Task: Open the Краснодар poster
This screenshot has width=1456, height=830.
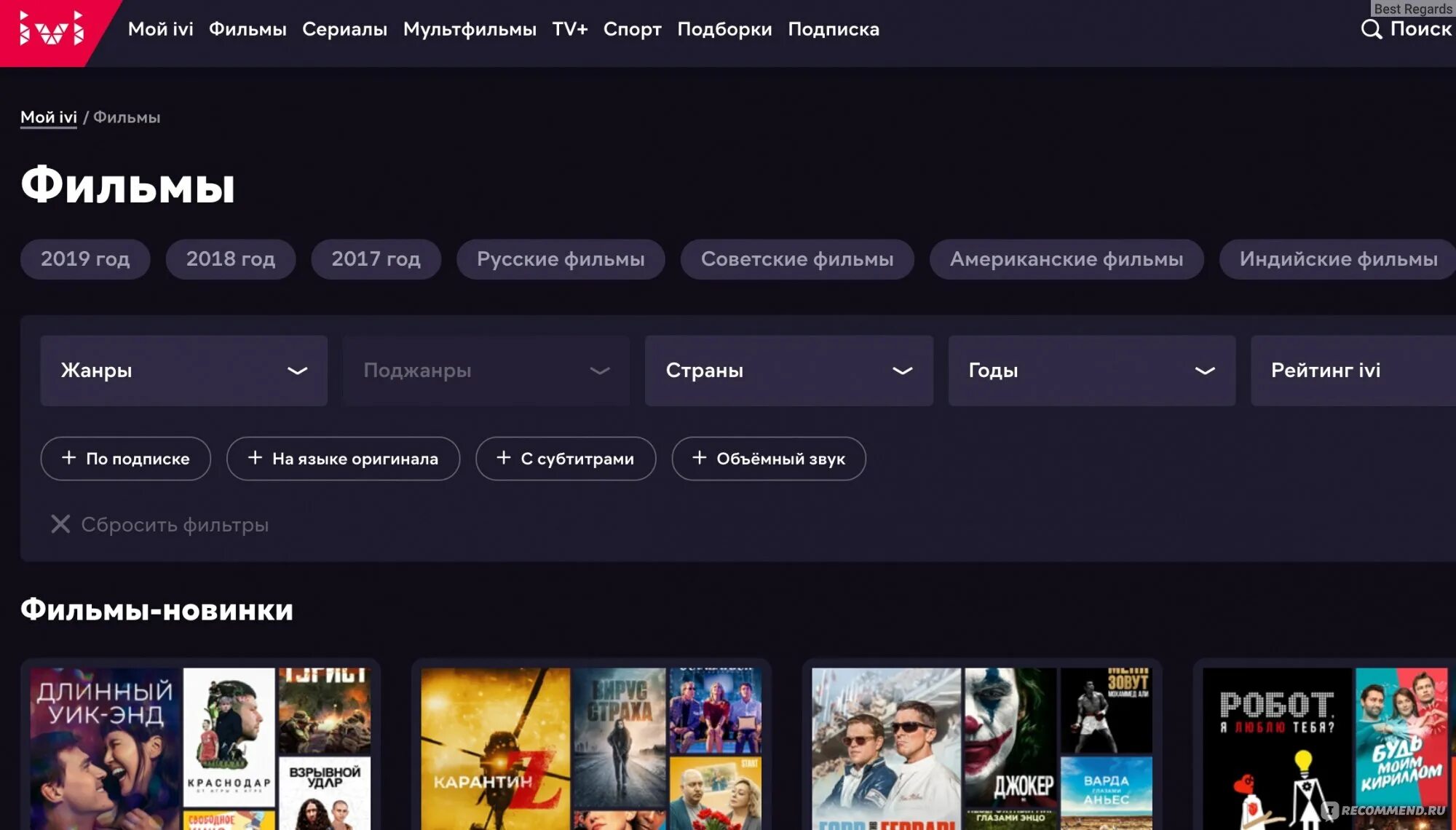Action: click(229, 737)
